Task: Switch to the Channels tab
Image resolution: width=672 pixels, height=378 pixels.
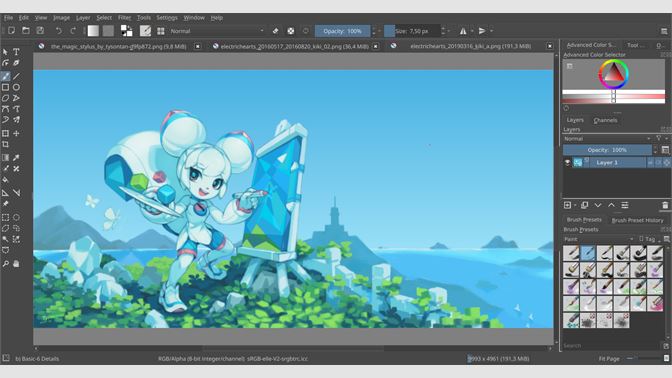Action: tap(605, 120)
